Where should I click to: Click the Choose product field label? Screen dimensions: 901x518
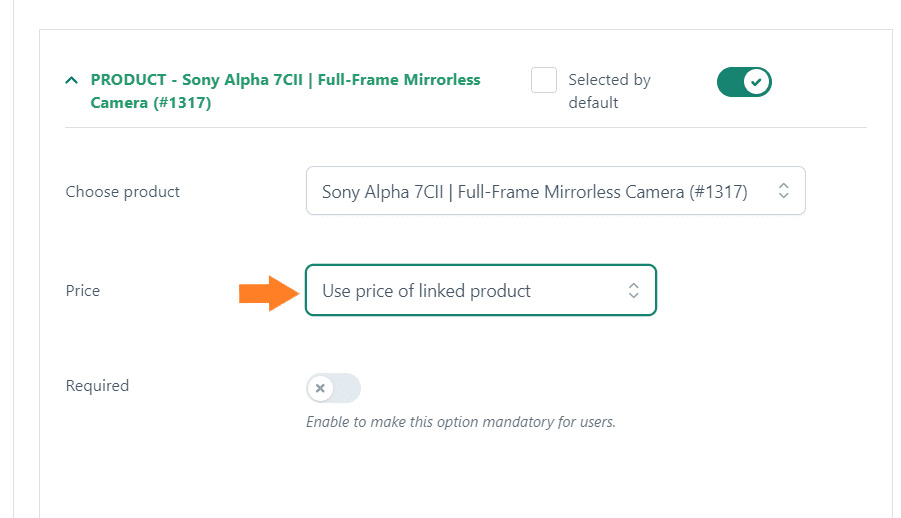[122, 192]
